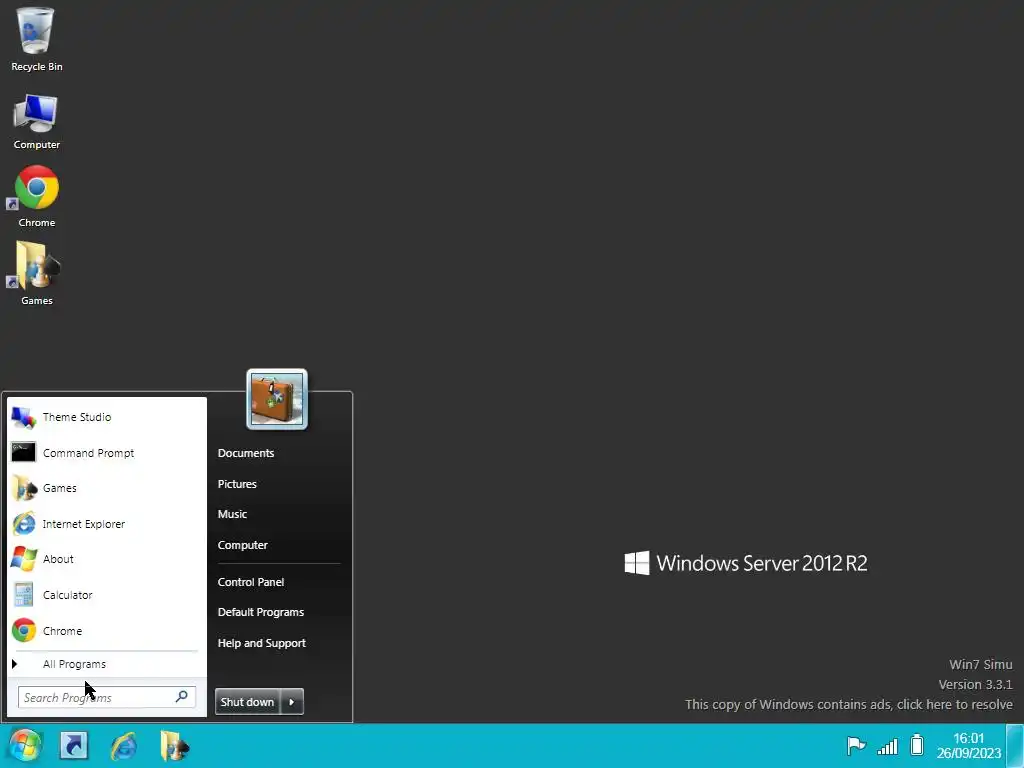Select the Theme Studio text label
The image size is (1024, 768).
pos(77,417)
